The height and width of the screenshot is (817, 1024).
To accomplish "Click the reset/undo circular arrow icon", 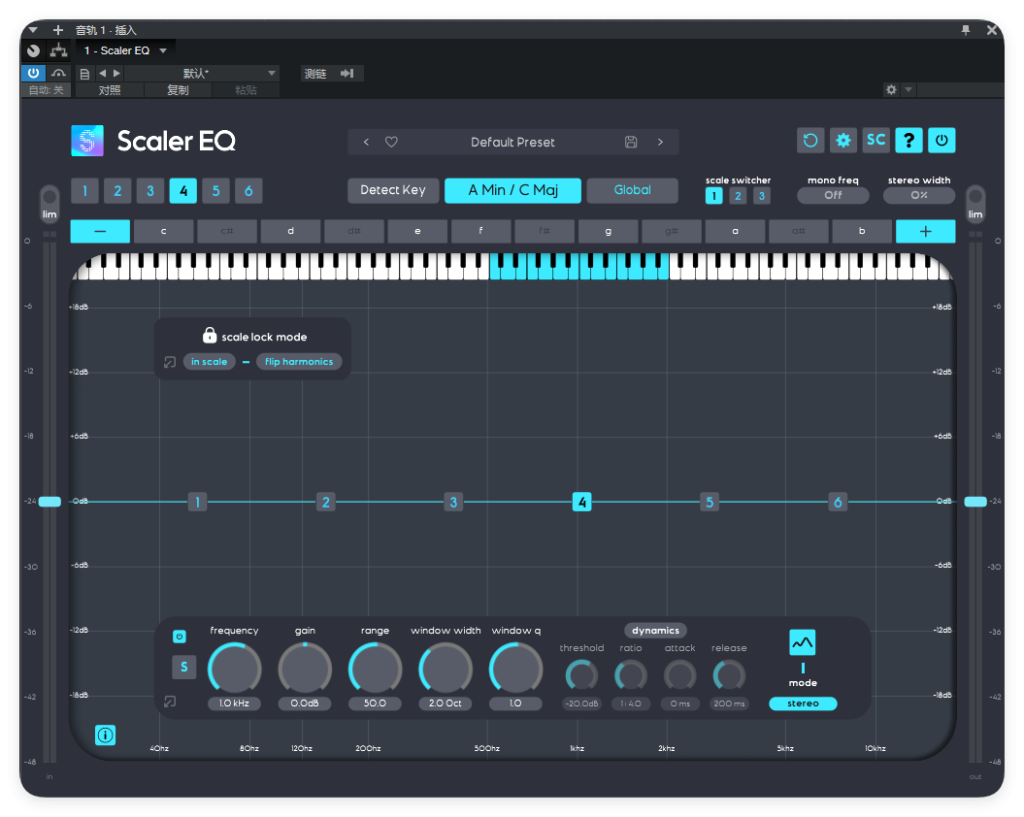I will [810, 140].
